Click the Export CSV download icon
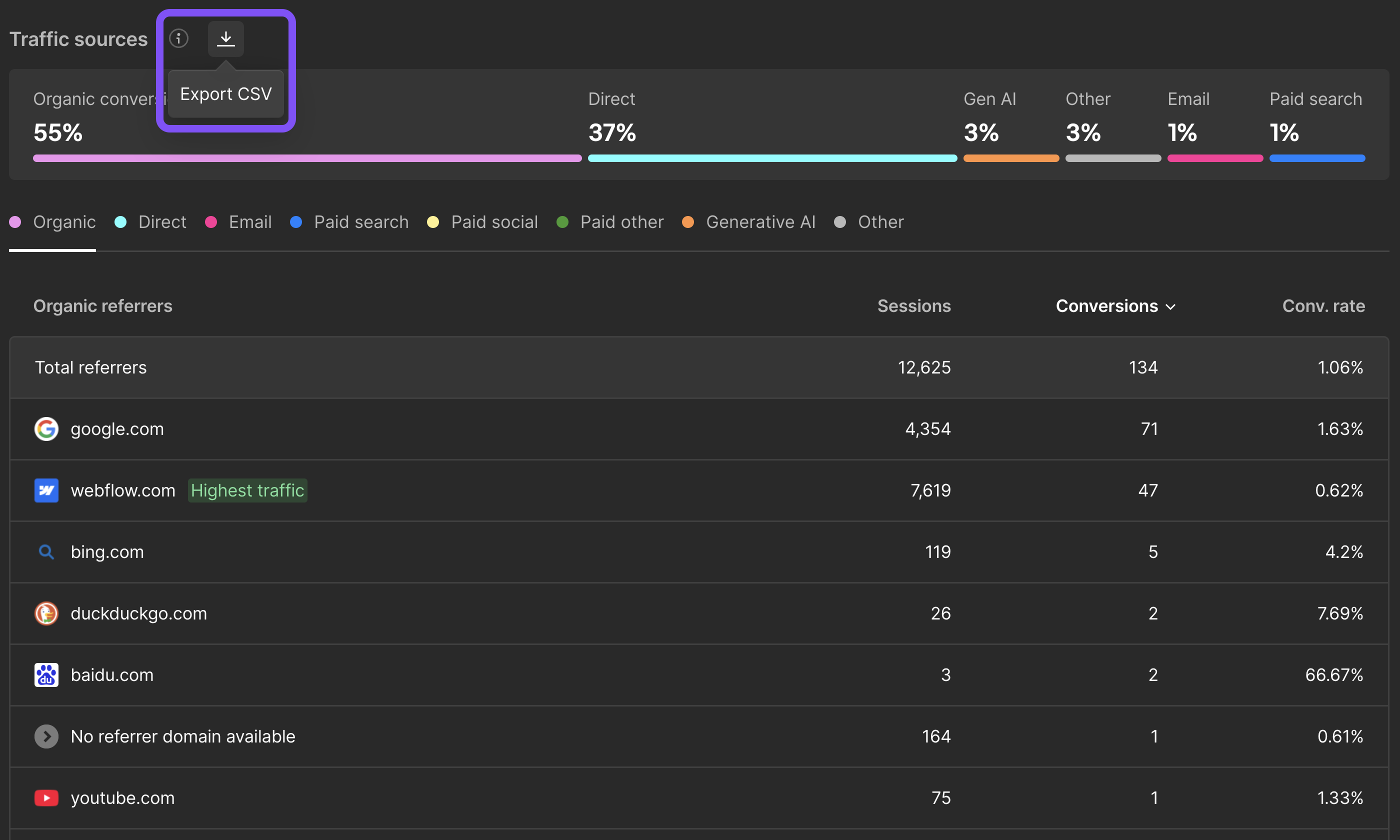 click(x=226, y=38)
